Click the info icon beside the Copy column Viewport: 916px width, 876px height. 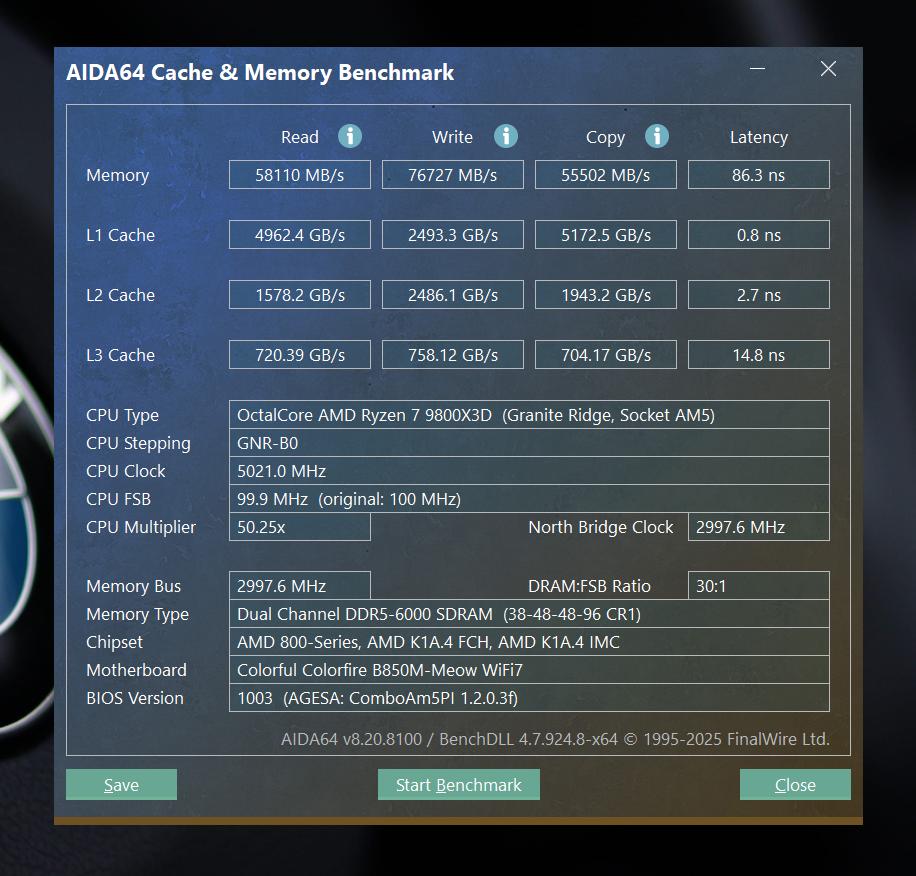pos(657,136)
